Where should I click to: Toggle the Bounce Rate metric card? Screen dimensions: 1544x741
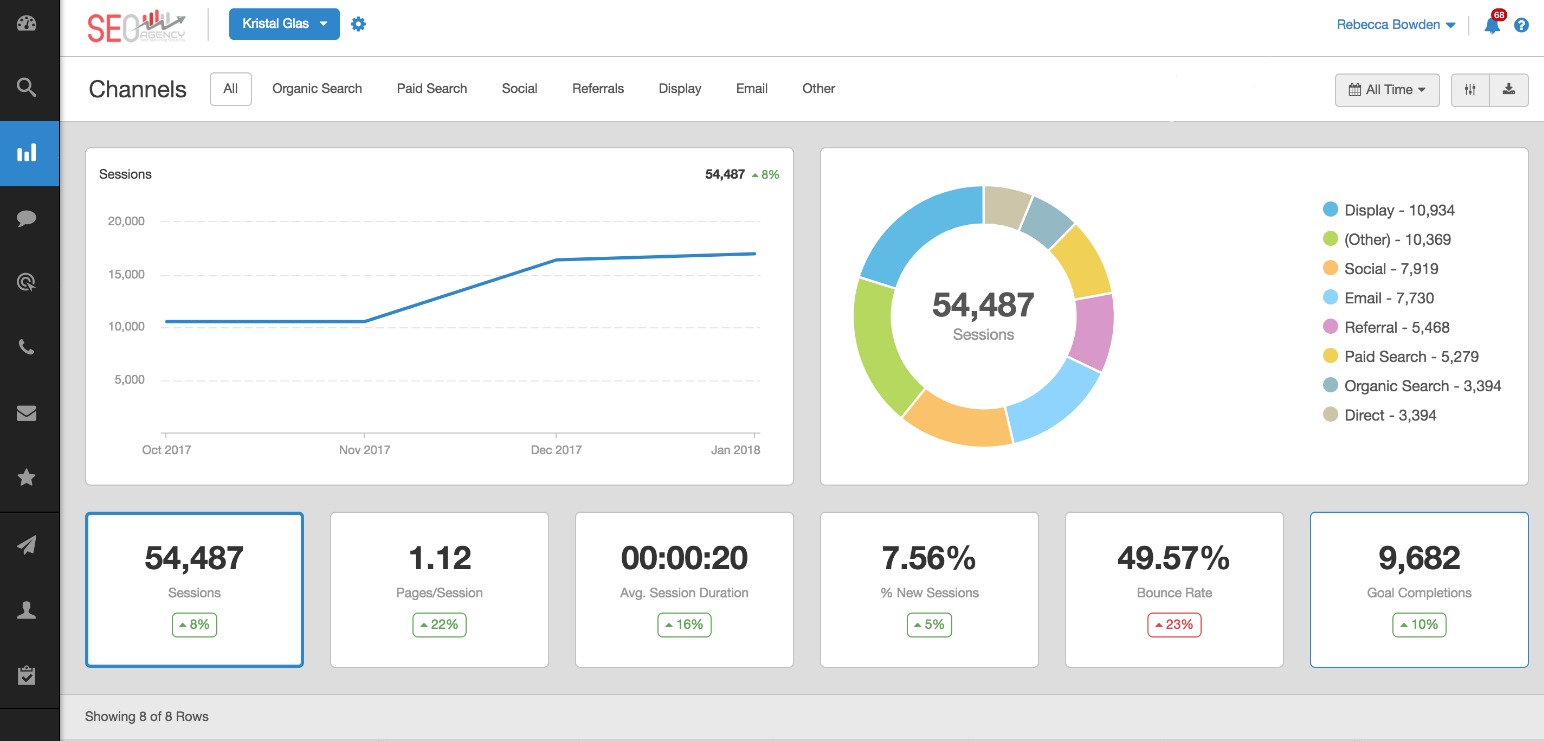pos(1173,590)
